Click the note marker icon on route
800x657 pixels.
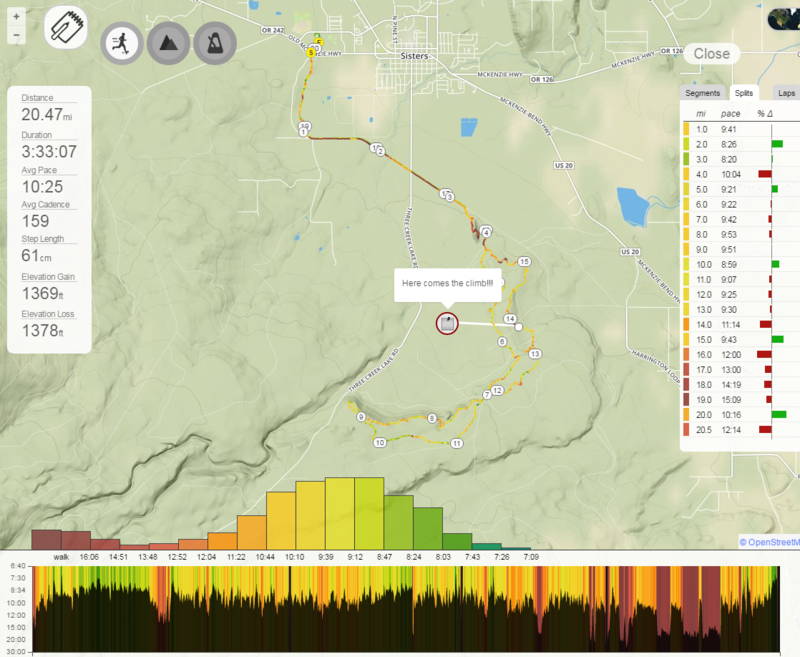[x=447, y=323]
